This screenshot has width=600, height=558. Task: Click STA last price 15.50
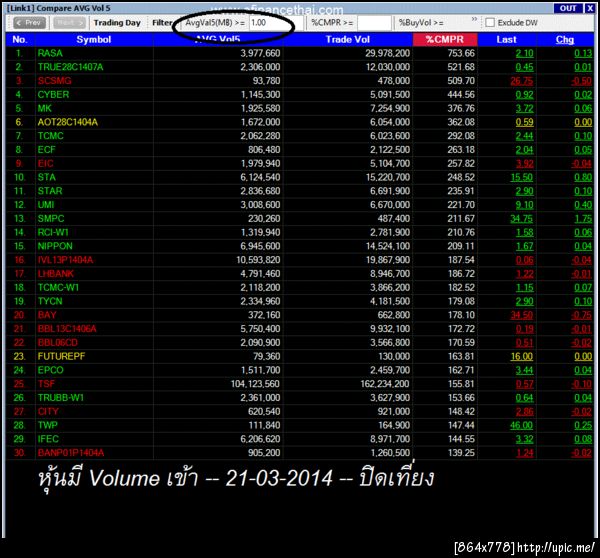(x=522, y=177)
